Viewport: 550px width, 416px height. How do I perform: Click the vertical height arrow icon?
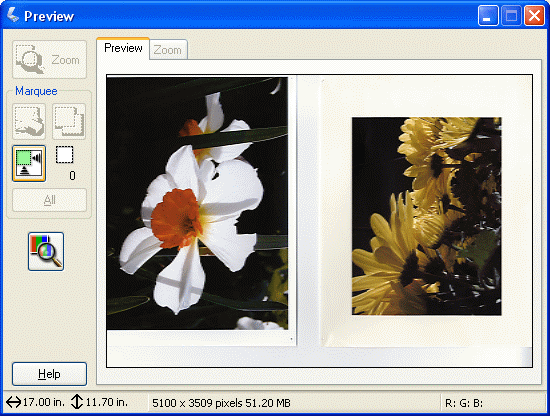(76, 402)
